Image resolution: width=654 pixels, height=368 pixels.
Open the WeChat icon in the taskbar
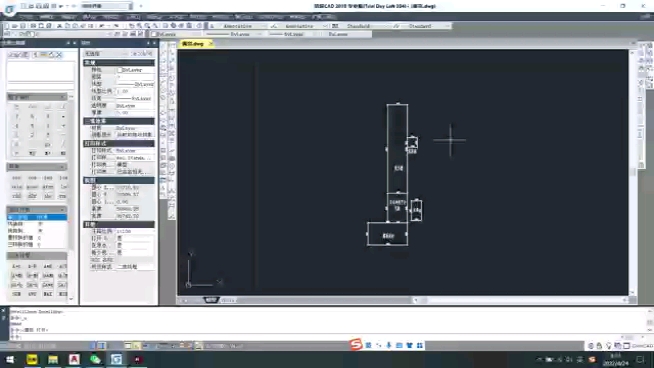tap(95, 359)
